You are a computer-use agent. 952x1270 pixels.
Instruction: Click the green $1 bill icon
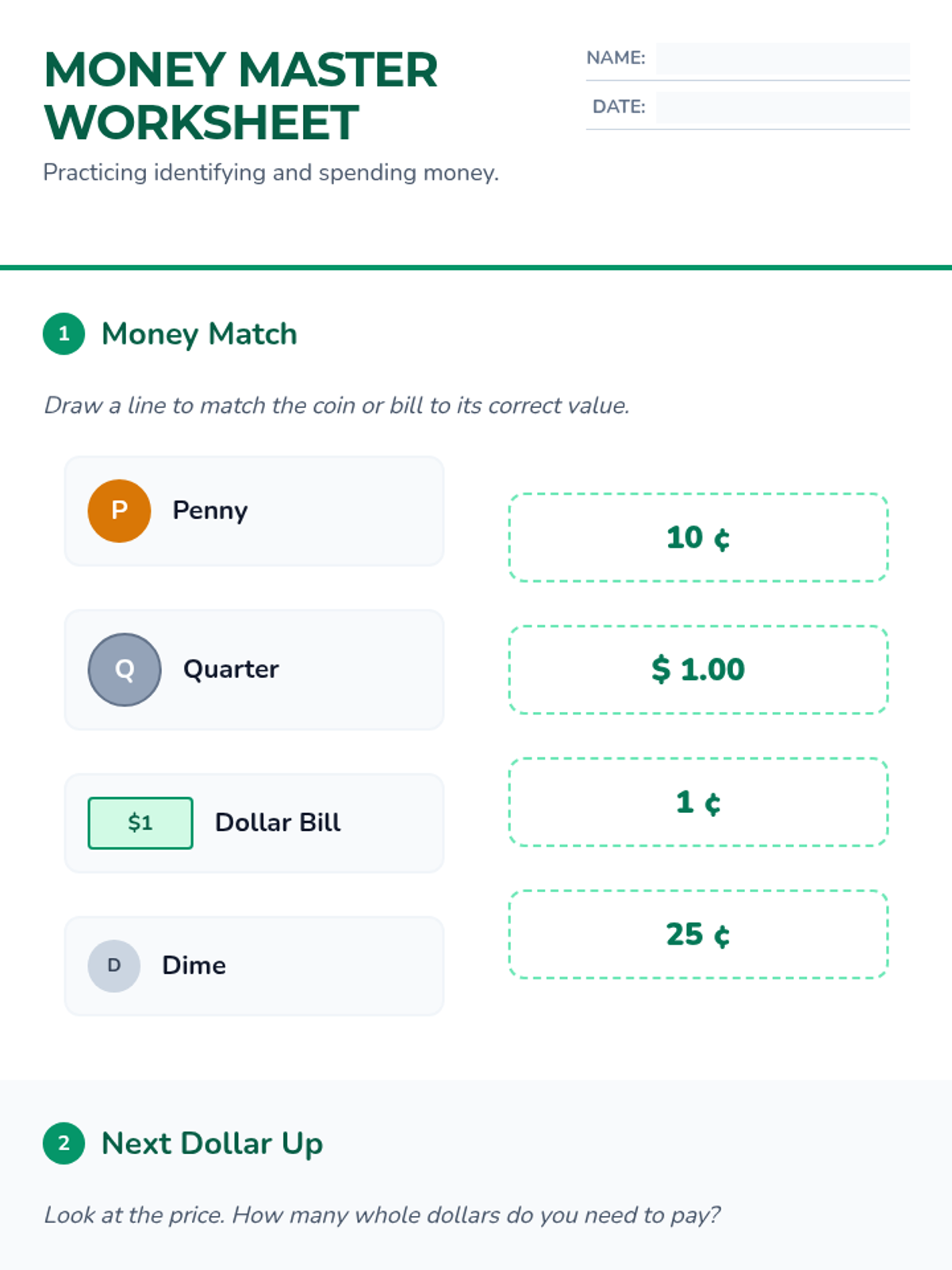point(140,822)
